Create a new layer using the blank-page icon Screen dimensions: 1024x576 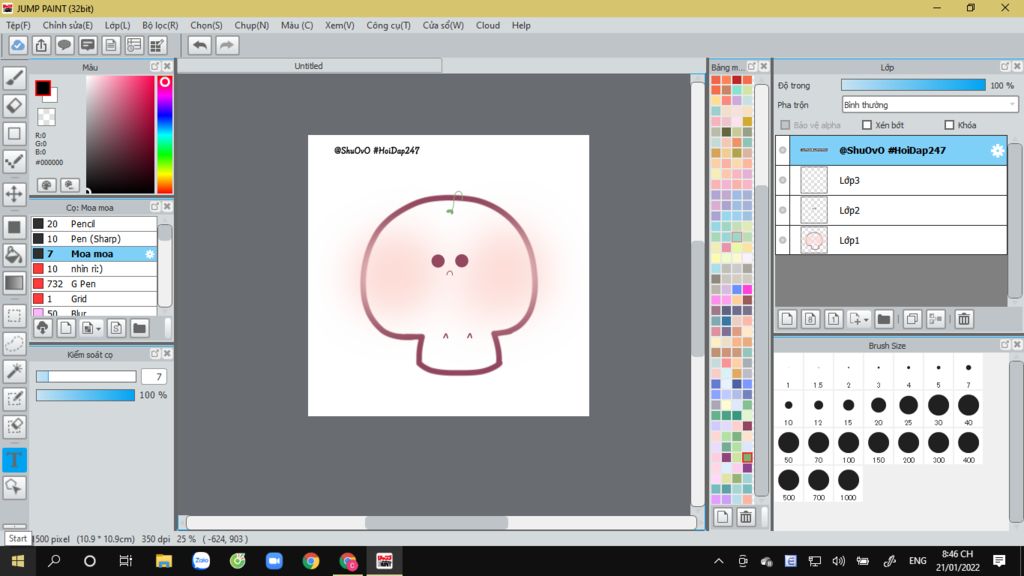[787, 319]
